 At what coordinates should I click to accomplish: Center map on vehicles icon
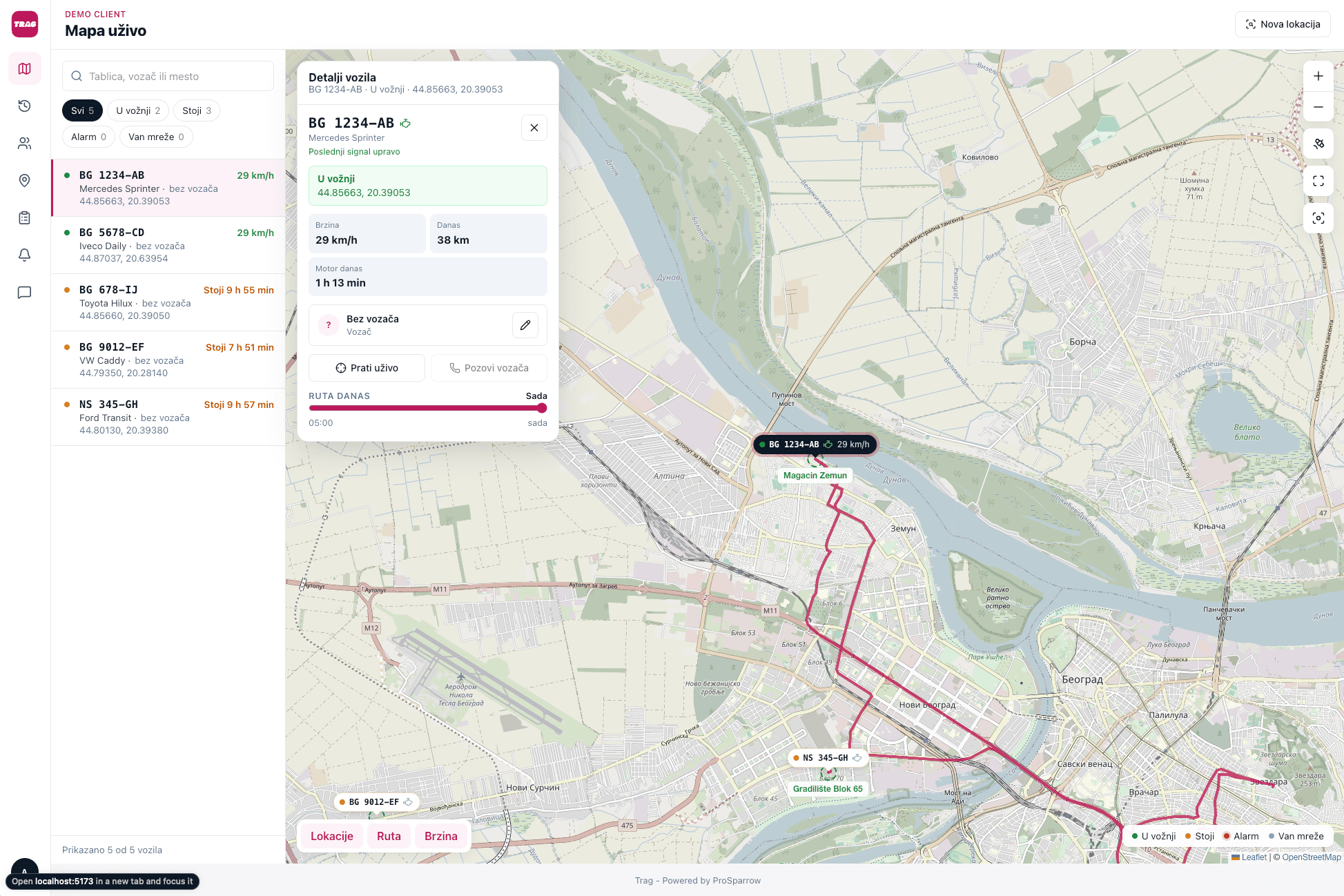click(1318, 218)
